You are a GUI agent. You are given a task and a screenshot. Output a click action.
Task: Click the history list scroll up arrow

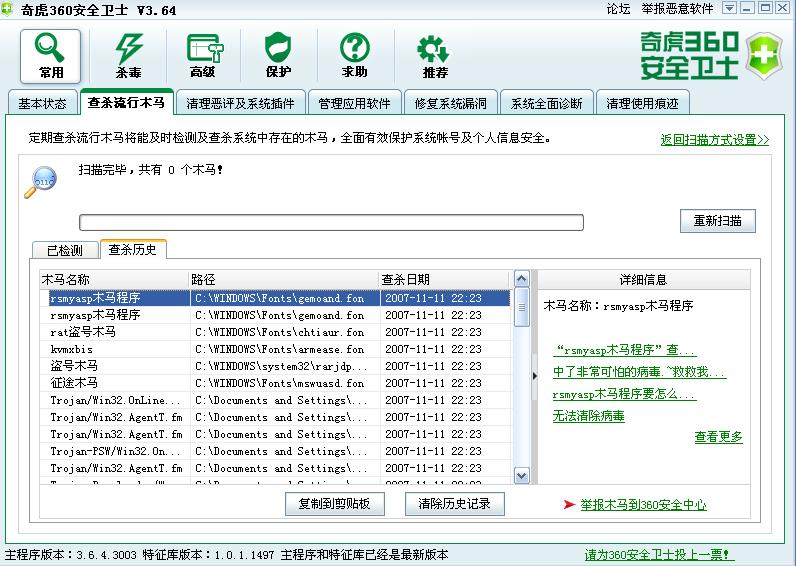[x=521, y=279]
